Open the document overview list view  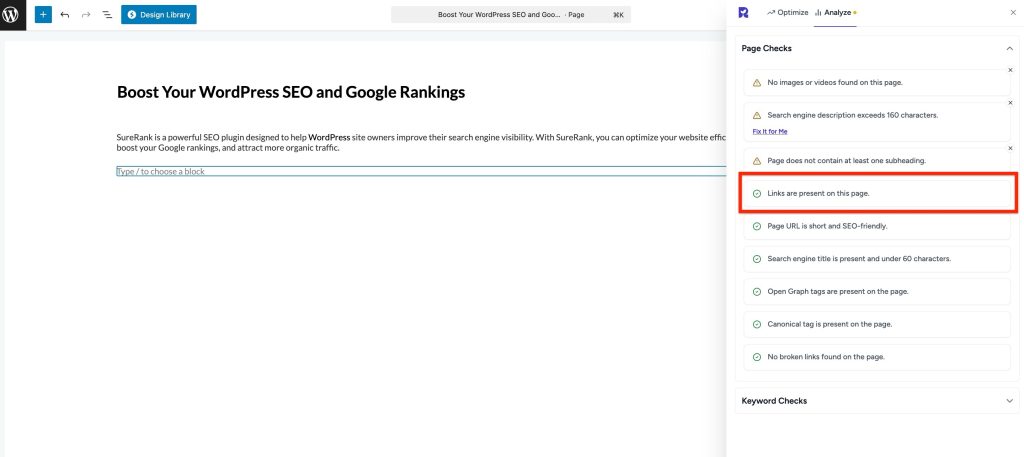(107, 15)
